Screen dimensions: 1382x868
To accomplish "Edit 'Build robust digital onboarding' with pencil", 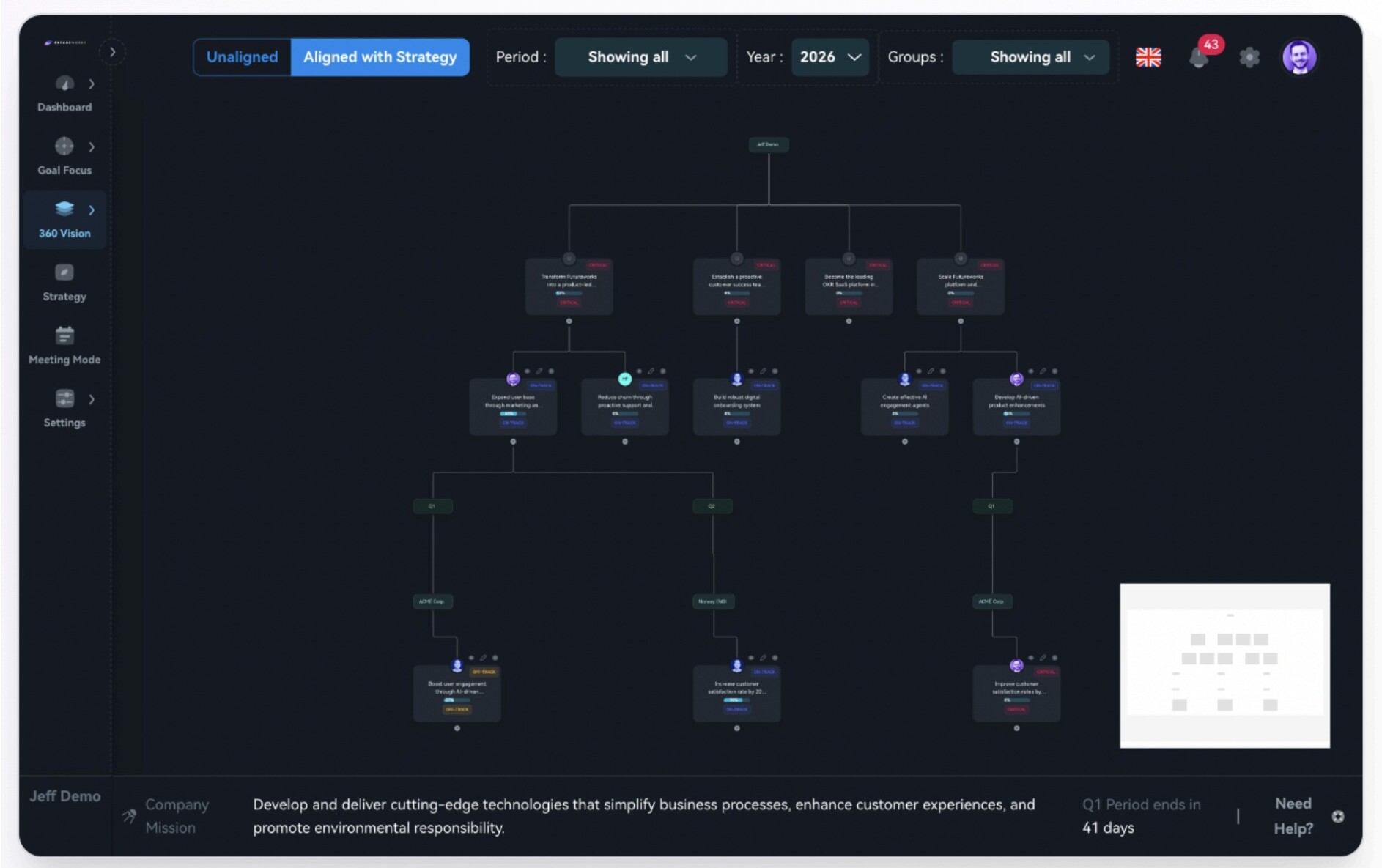I will coord(763,371).
